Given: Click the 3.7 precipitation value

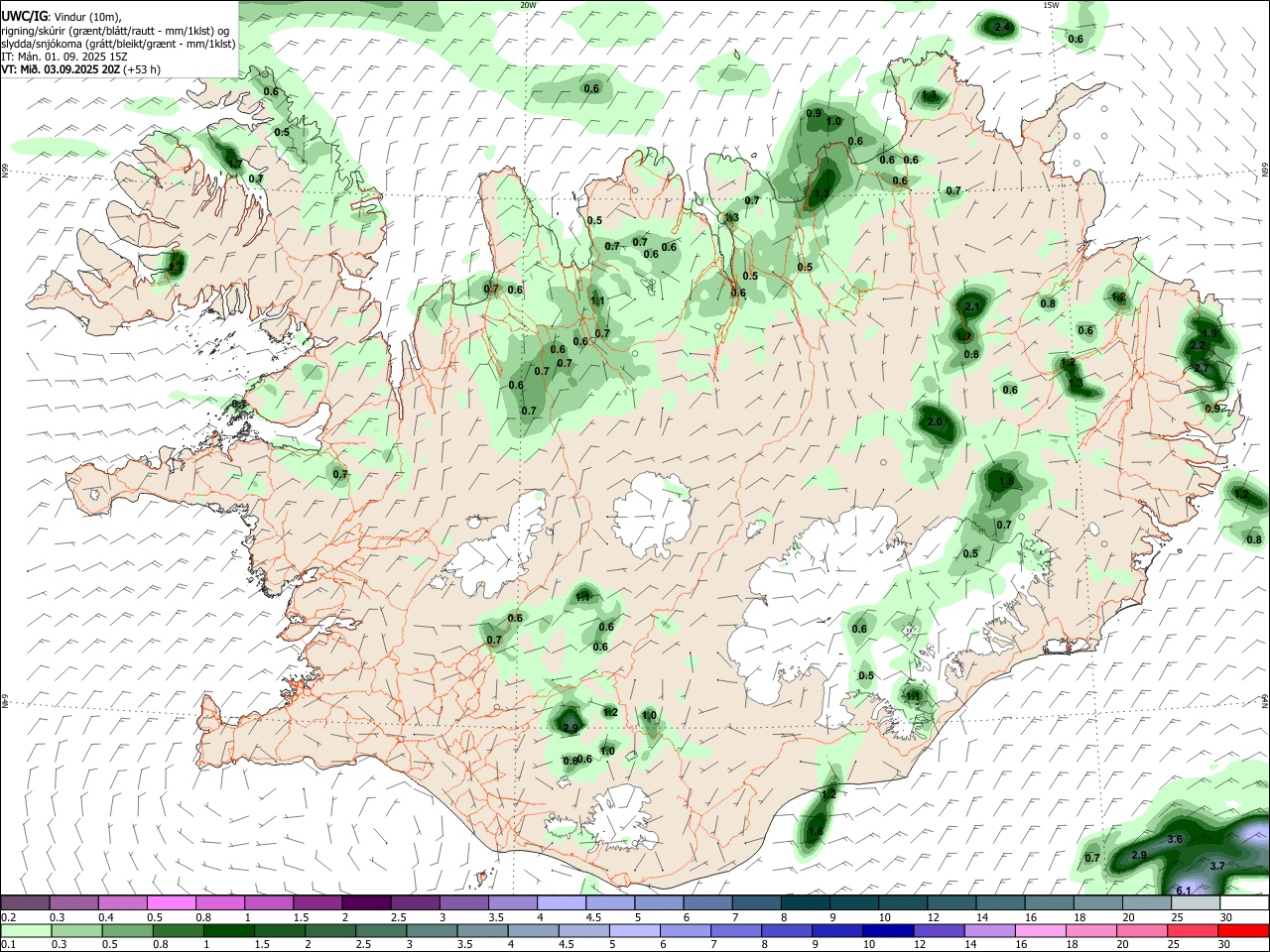Looking at the screenshot, I should tap(1218, 866).
